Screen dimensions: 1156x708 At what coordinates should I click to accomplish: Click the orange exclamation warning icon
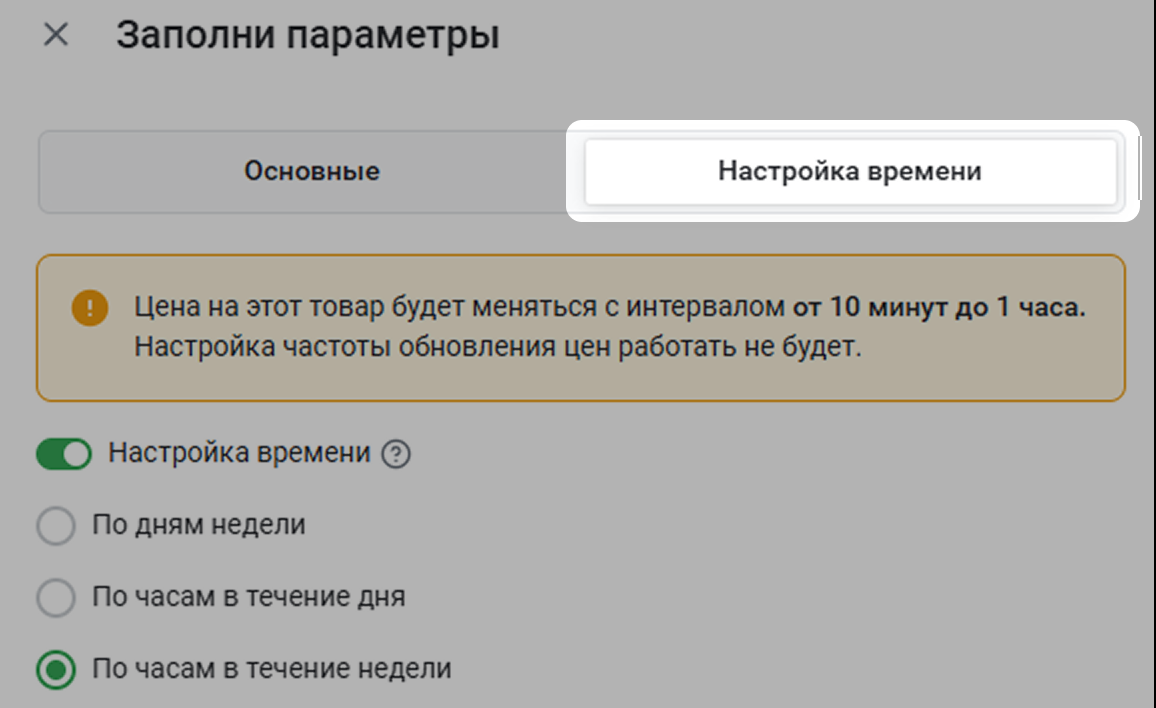pos(90,308)
